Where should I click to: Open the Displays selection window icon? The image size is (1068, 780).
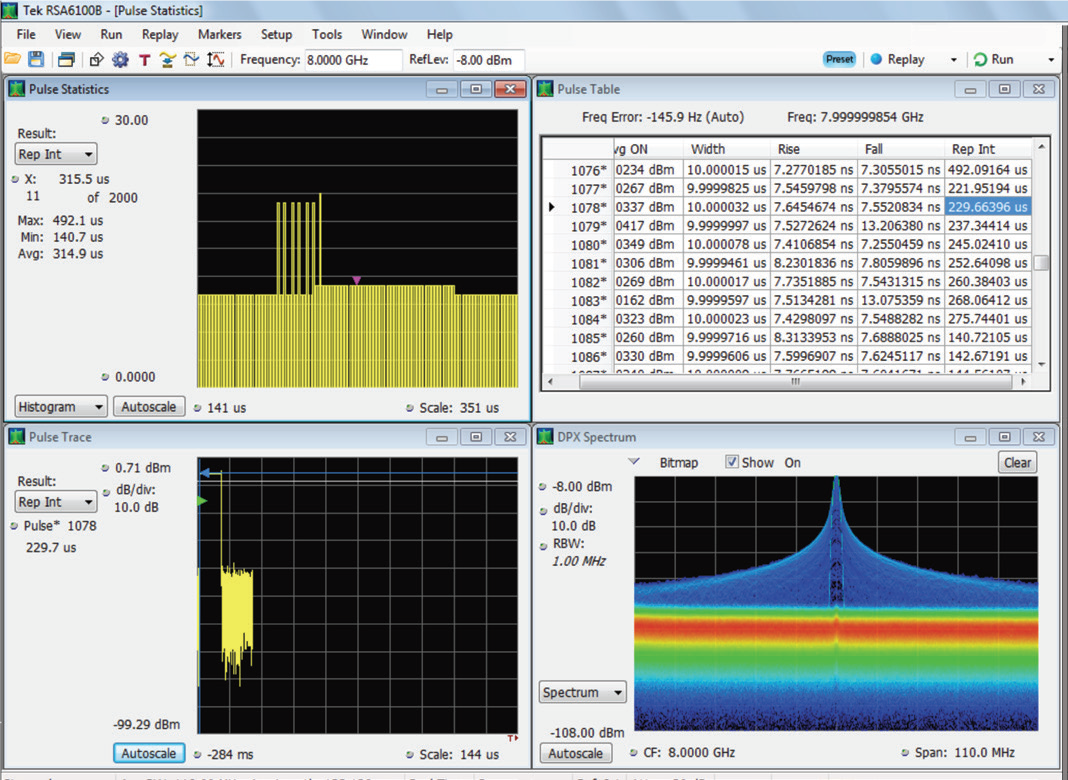(x=66, y=60)
